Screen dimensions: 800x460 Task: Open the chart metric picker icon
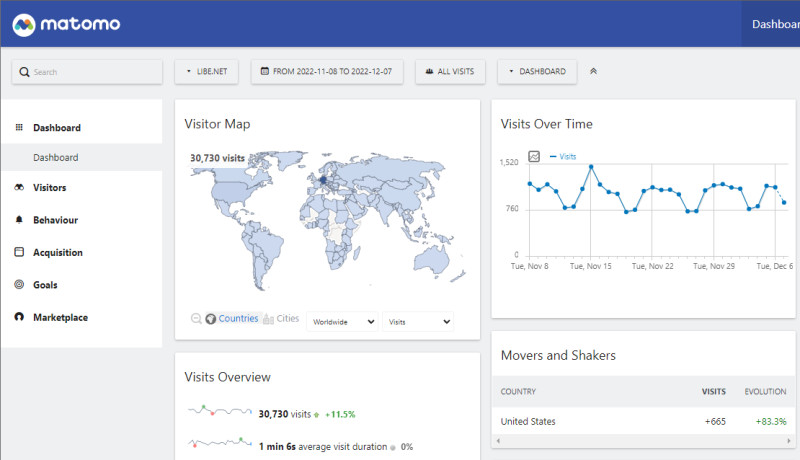[534, 157]
